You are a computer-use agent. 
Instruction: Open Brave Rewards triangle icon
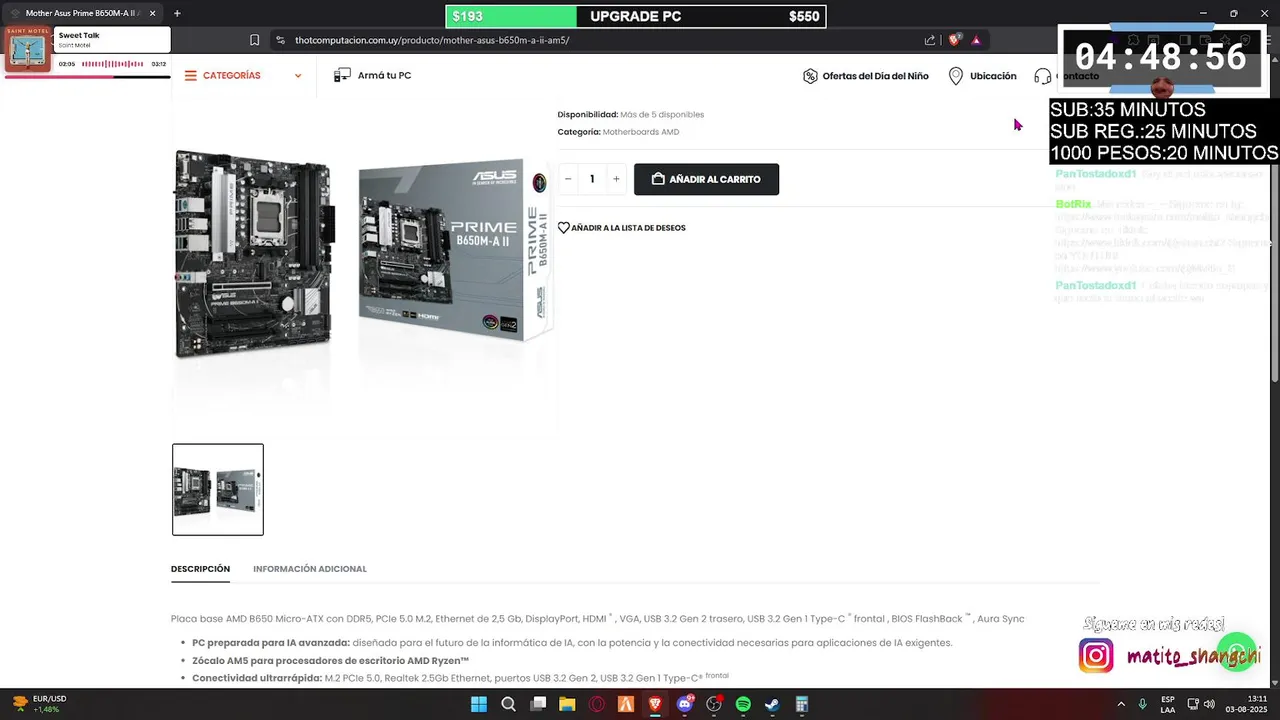pos(976,40)
